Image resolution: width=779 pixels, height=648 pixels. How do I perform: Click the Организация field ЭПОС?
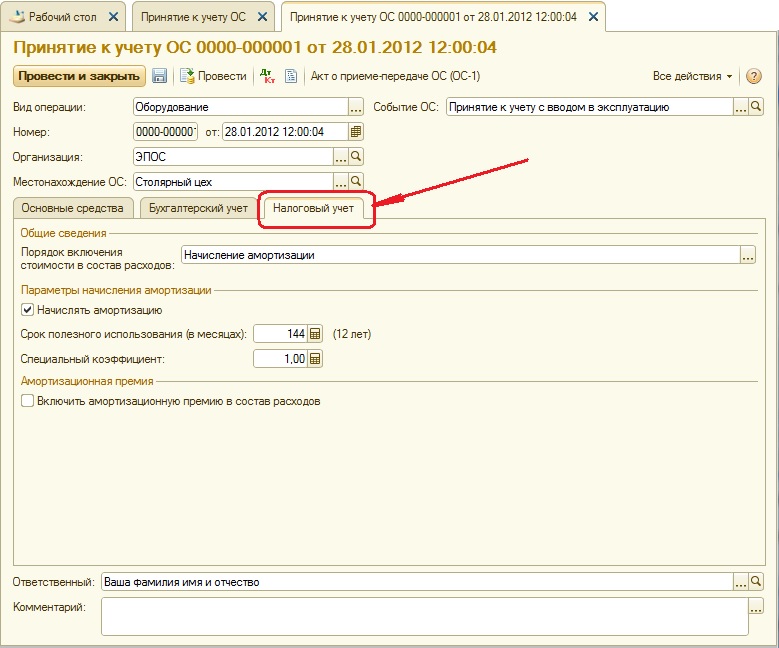pyautogui.click(x=234, y=157)
